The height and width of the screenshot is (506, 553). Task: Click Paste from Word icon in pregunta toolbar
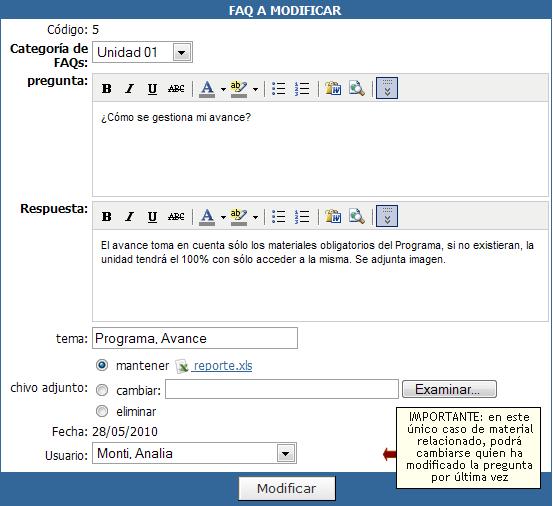[333, 88]
